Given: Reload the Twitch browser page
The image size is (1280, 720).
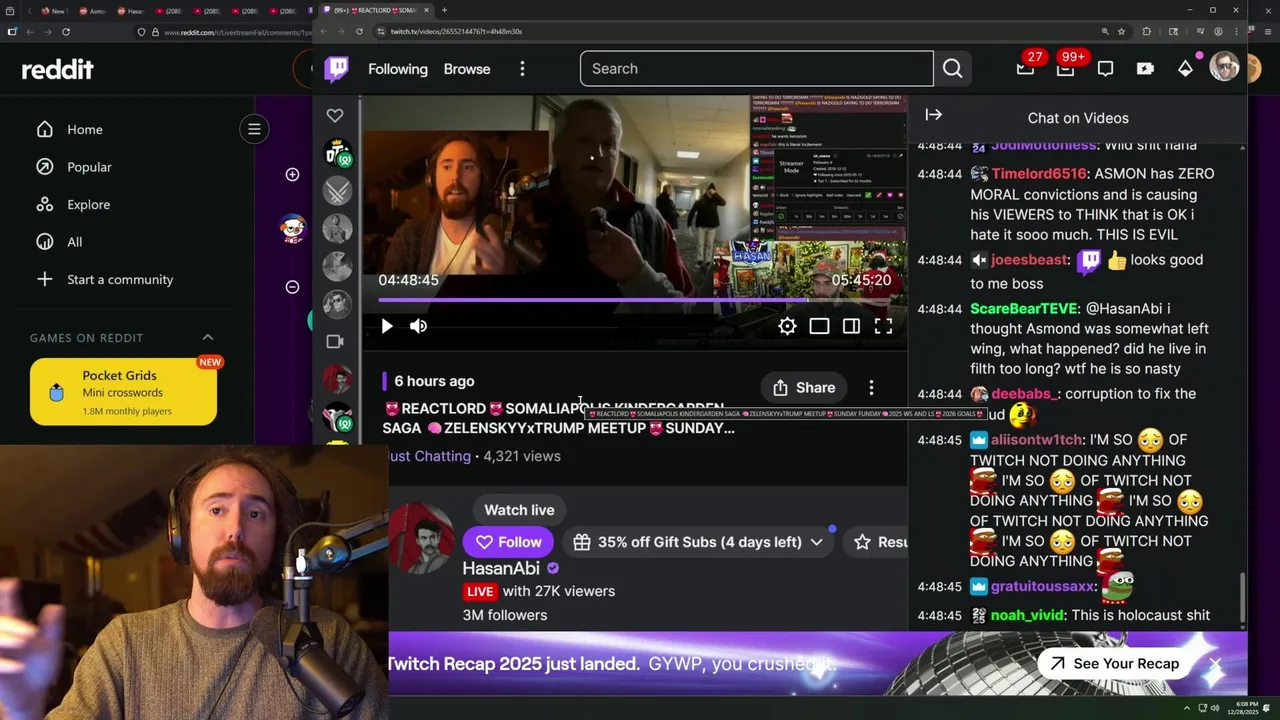Looking at the screenshot, I should (x=359, y=31).
